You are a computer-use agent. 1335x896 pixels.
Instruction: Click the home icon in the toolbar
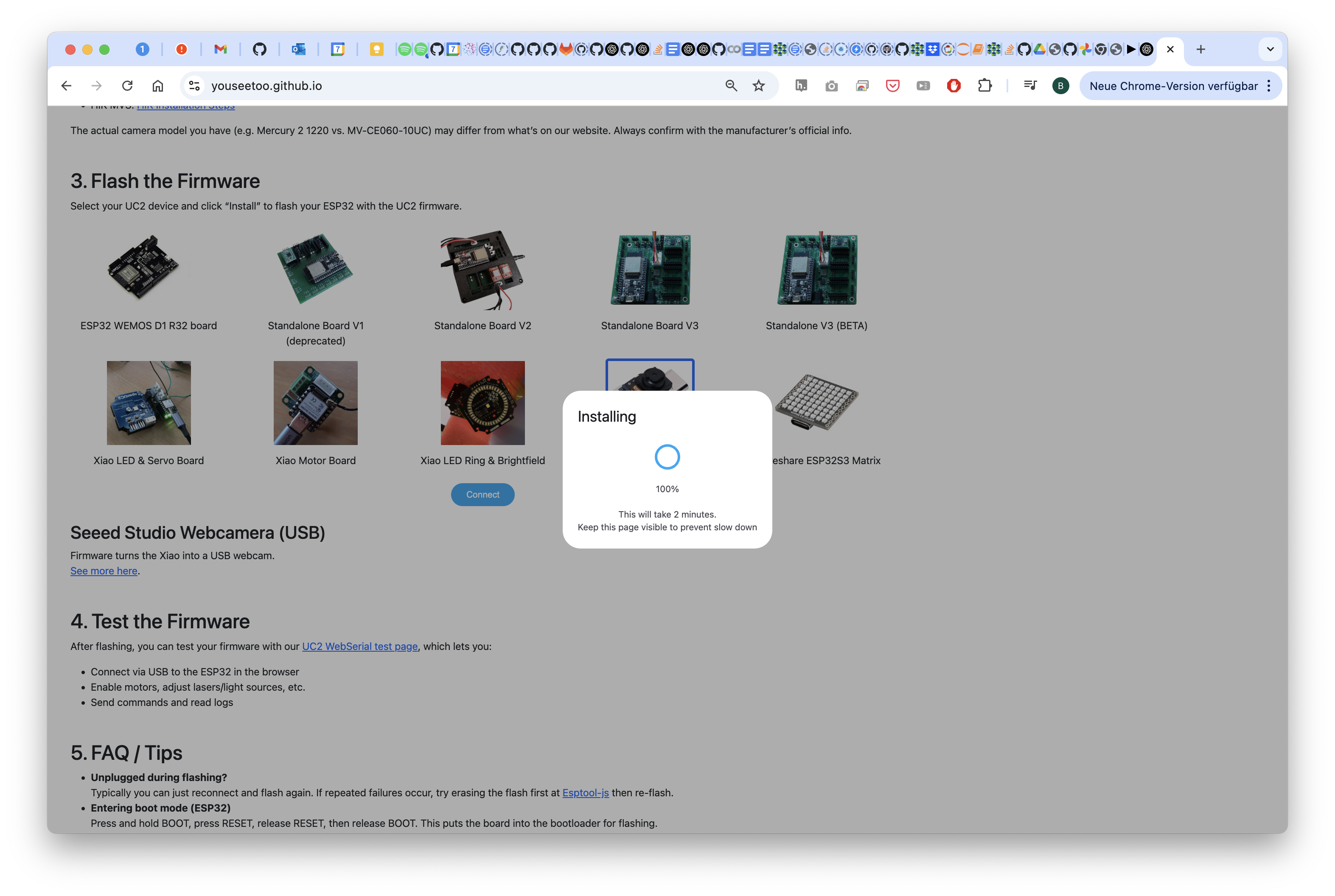coord(158,86)
